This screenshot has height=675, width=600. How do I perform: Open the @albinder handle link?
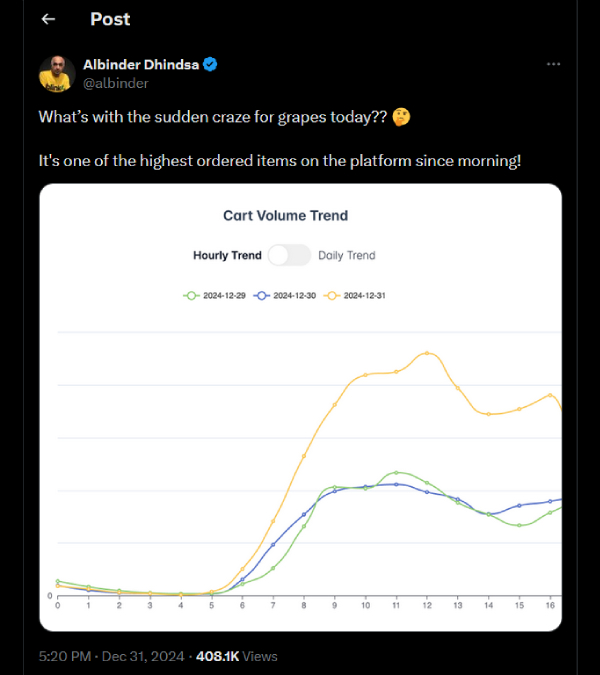115,83
